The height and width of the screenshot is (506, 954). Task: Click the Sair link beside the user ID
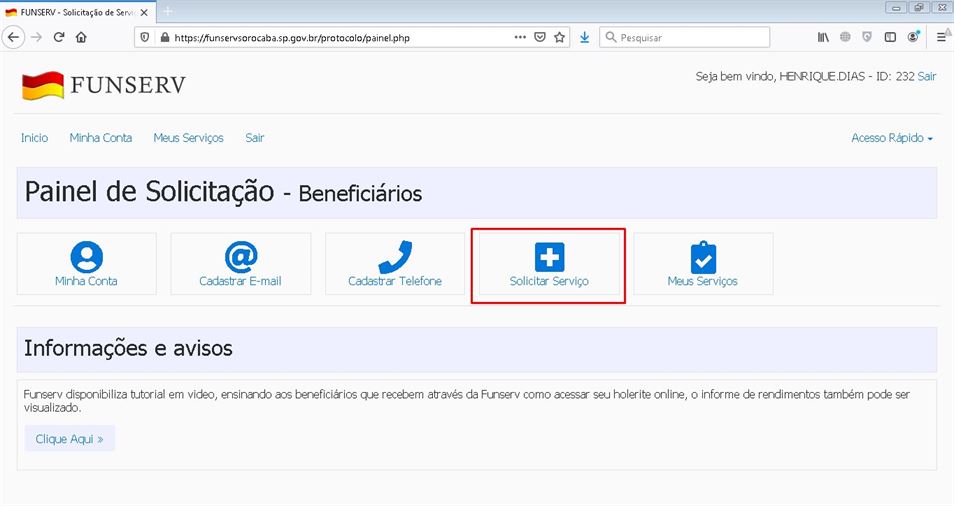(x=927, y=76)
